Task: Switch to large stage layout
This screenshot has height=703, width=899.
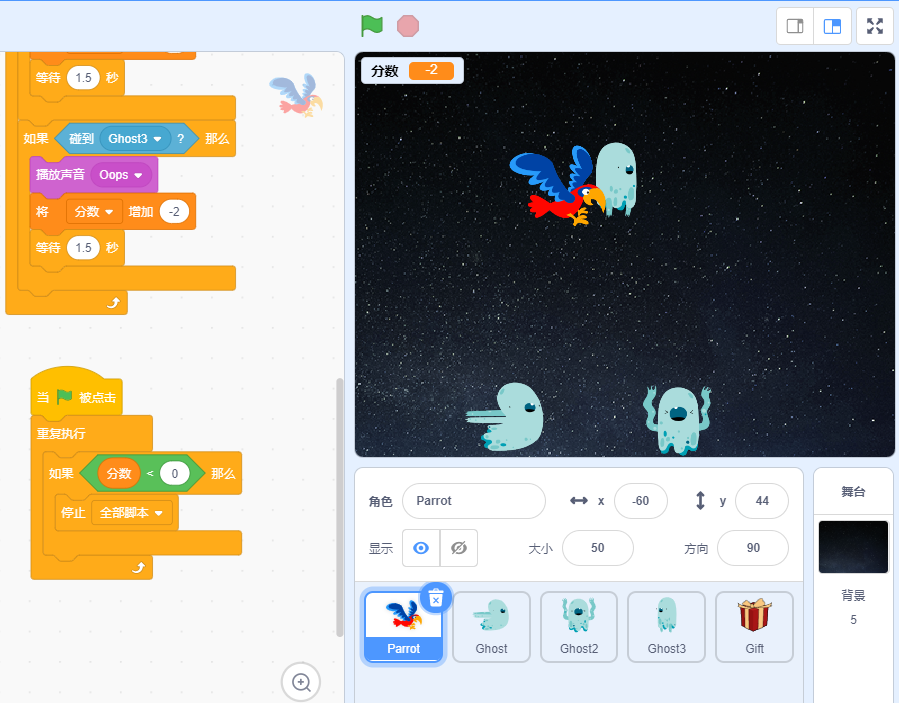Action: pyautogui.click(x=832, y=26)
